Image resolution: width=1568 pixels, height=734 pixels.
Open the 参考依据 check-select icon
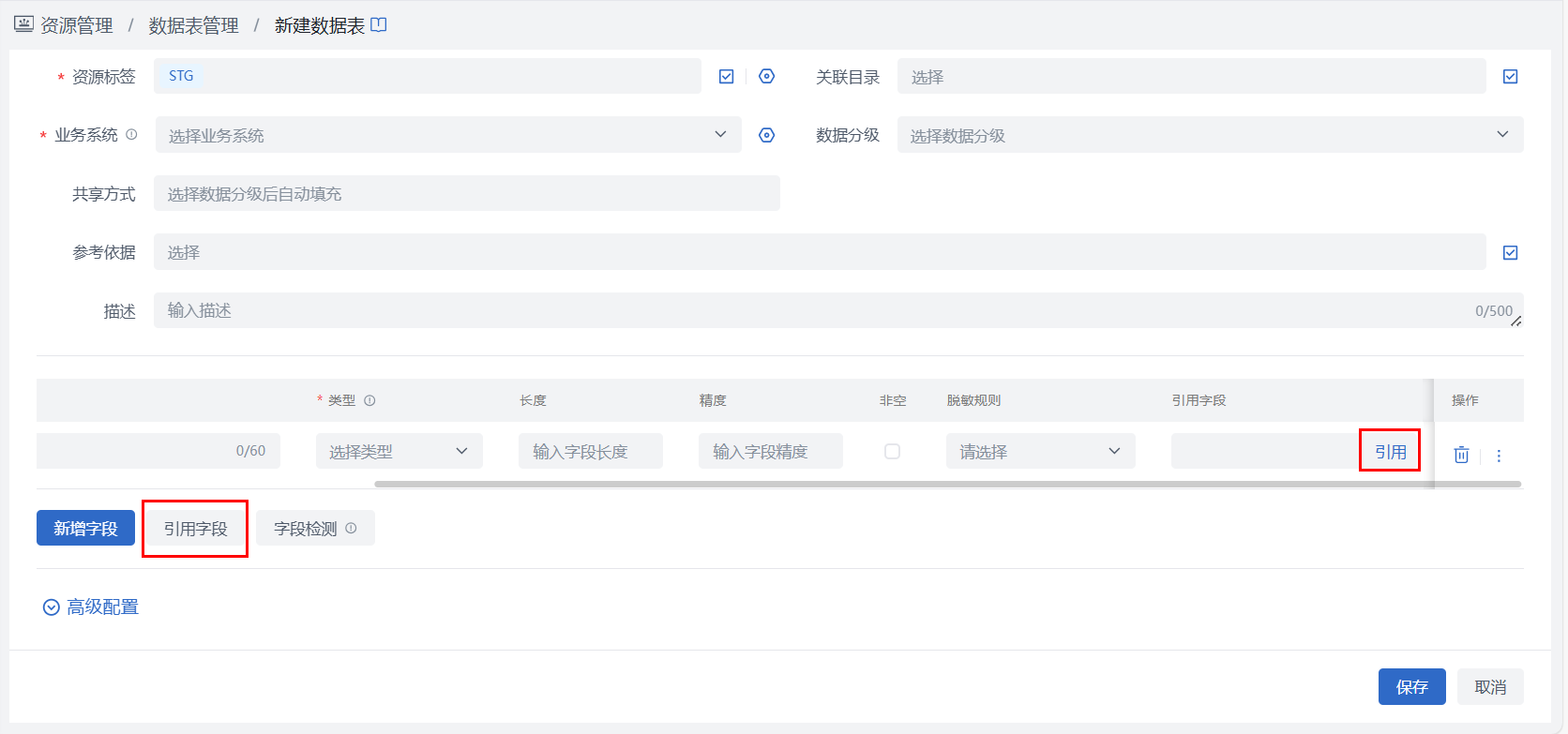(1510, 252)
